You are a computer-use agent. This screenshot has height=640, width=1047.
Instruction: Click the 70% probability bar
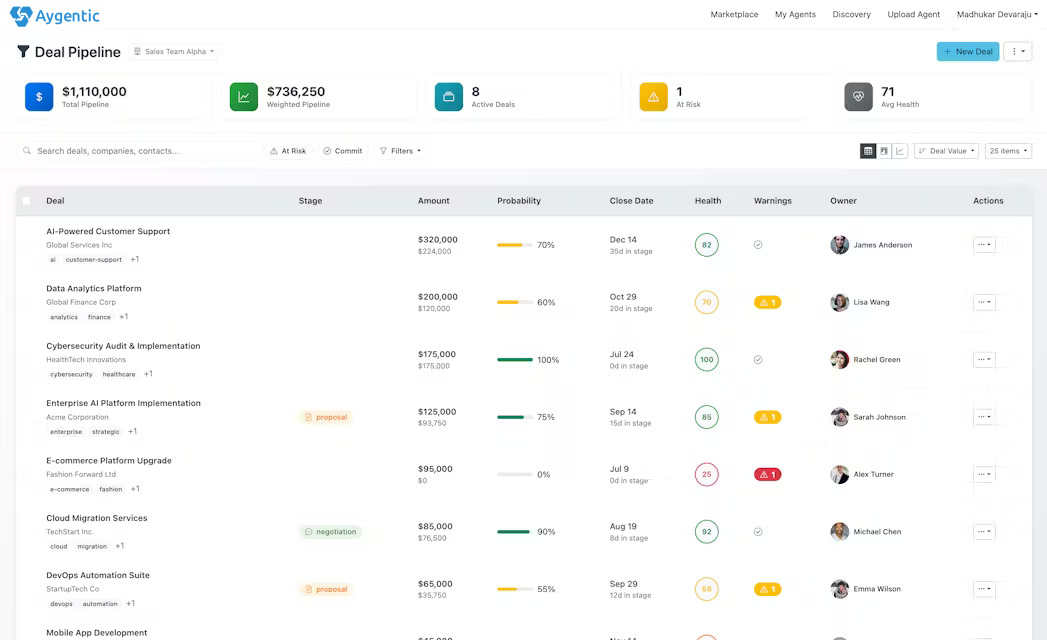[x=514, y=245]
